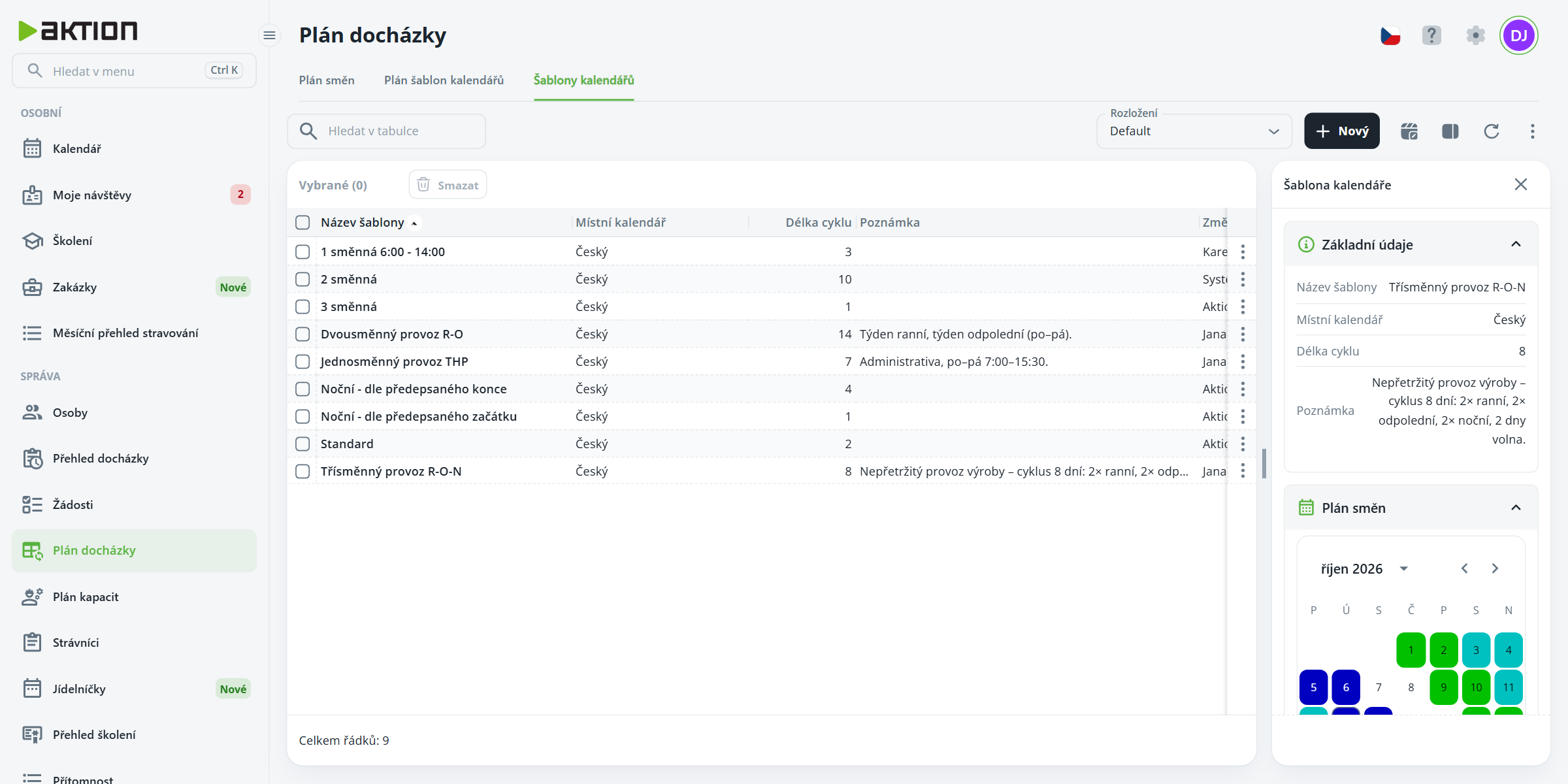Click the green day 1 calendar cell
The width and height of the screenshot is (1568, 784).
(1411, 650)
